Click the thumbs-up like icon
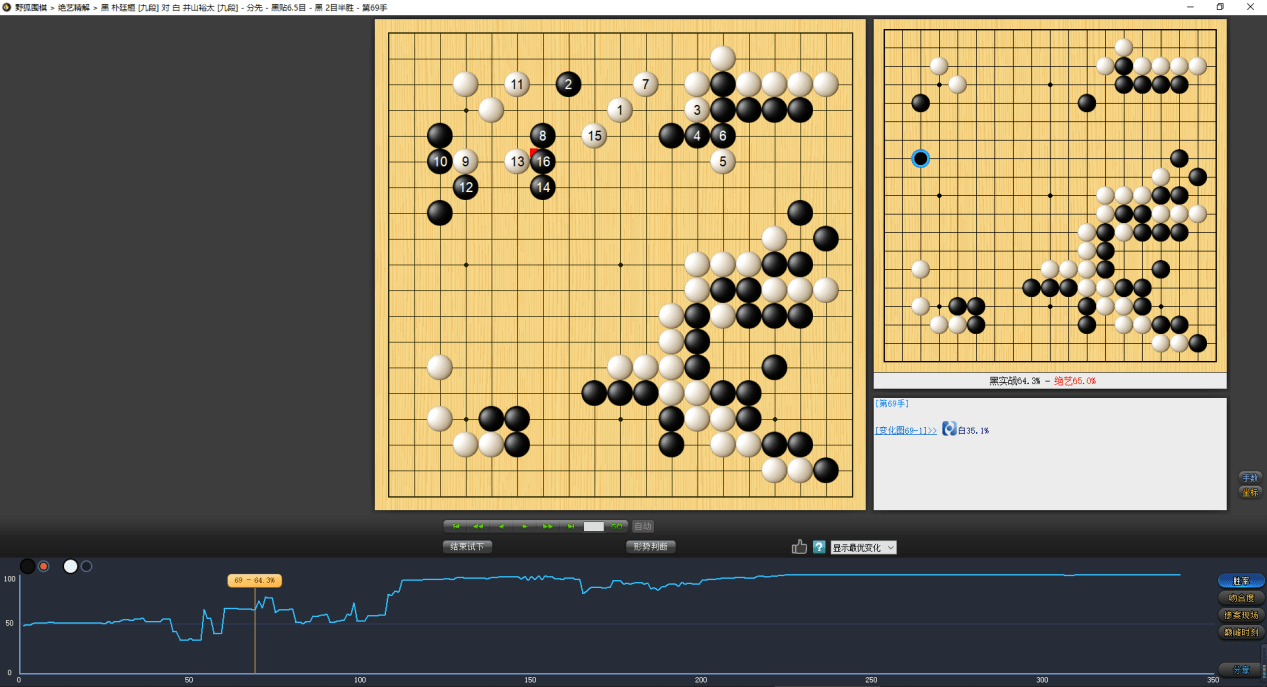Viewport: 1267px width, 687px height. (799, 547)
